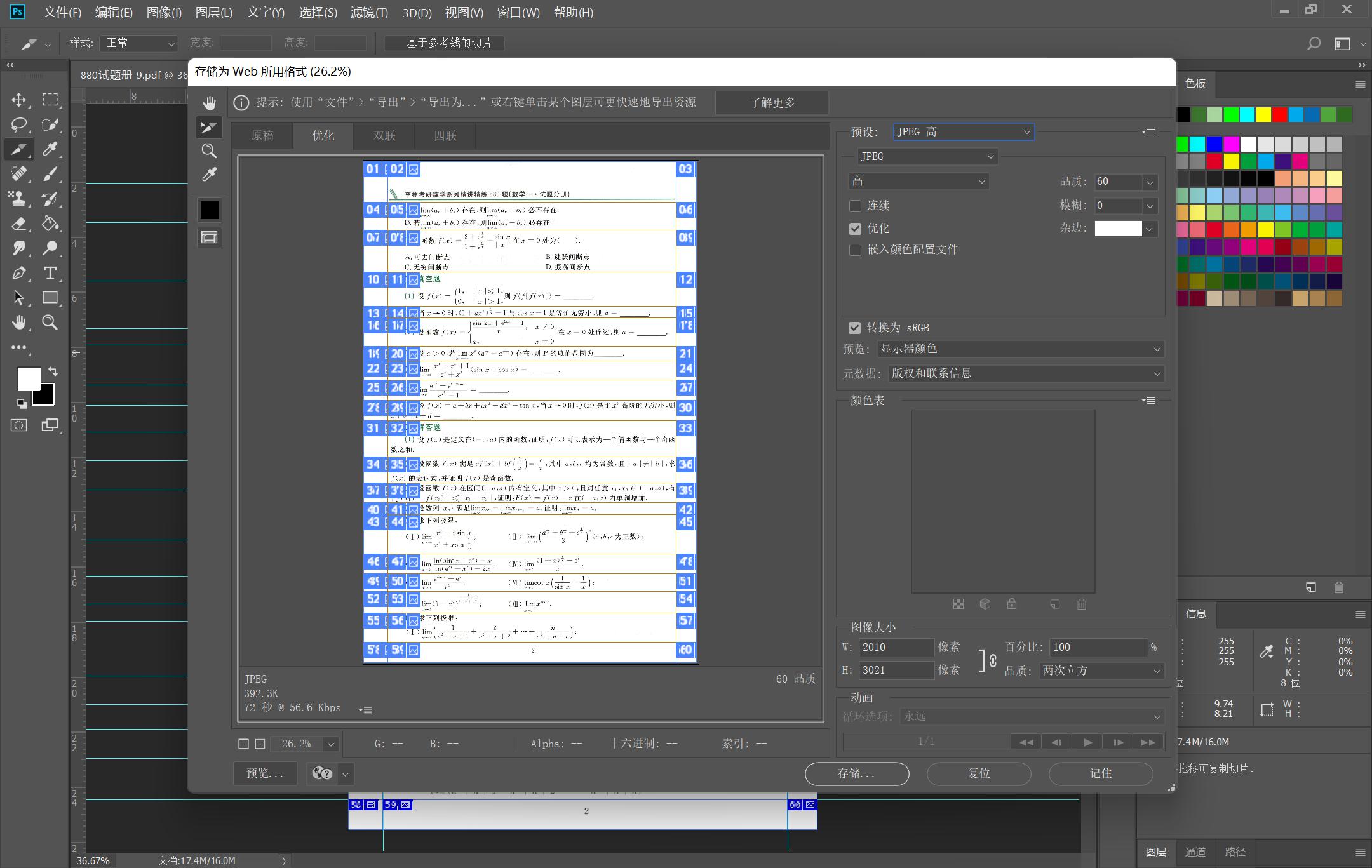Select the Eyedropper tool in dialog

coord(209,175)
